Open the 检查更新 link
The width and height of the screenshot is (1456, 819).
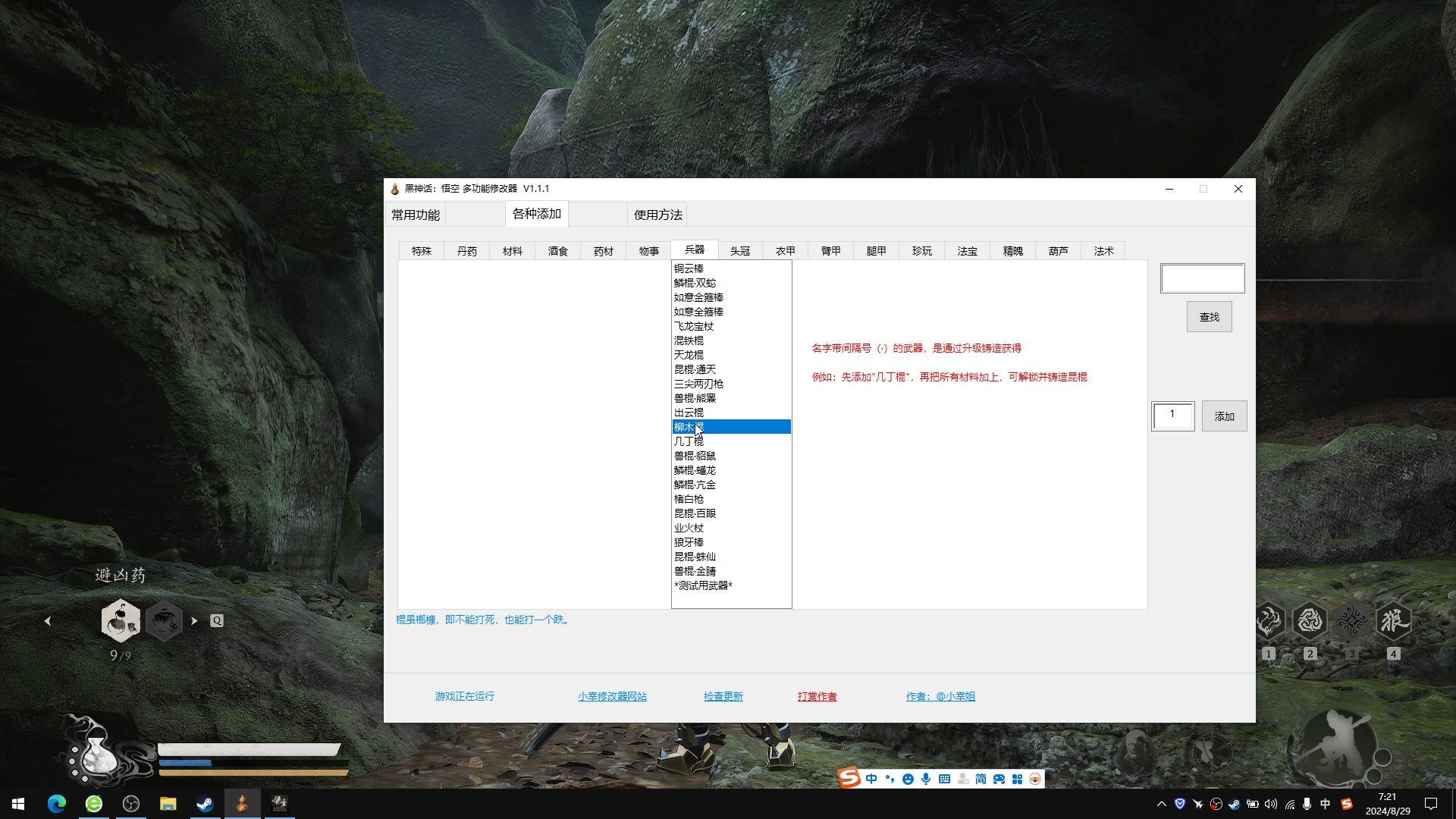[x=723, y=696]
